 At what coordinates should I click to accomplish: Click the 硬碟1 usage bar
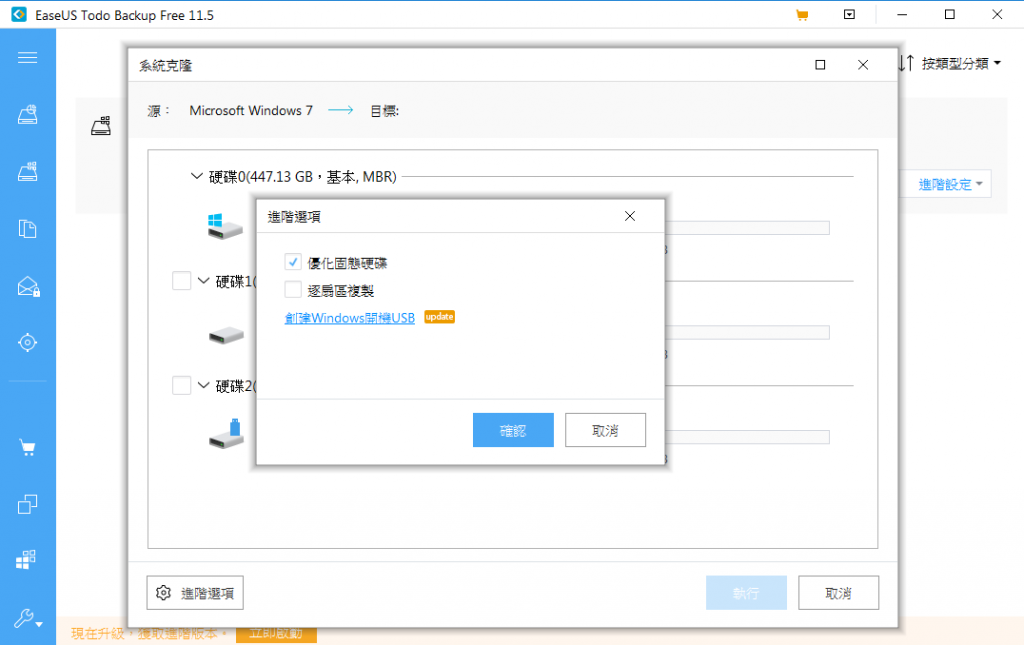pyautogui.click(x=747, y=332)
